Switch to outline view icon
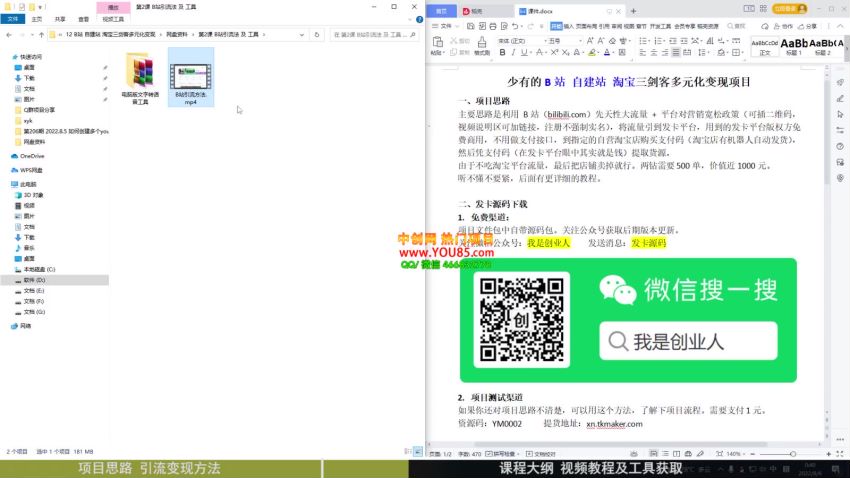The height and width of the screenshot is (478, 850). pos(665,454)
